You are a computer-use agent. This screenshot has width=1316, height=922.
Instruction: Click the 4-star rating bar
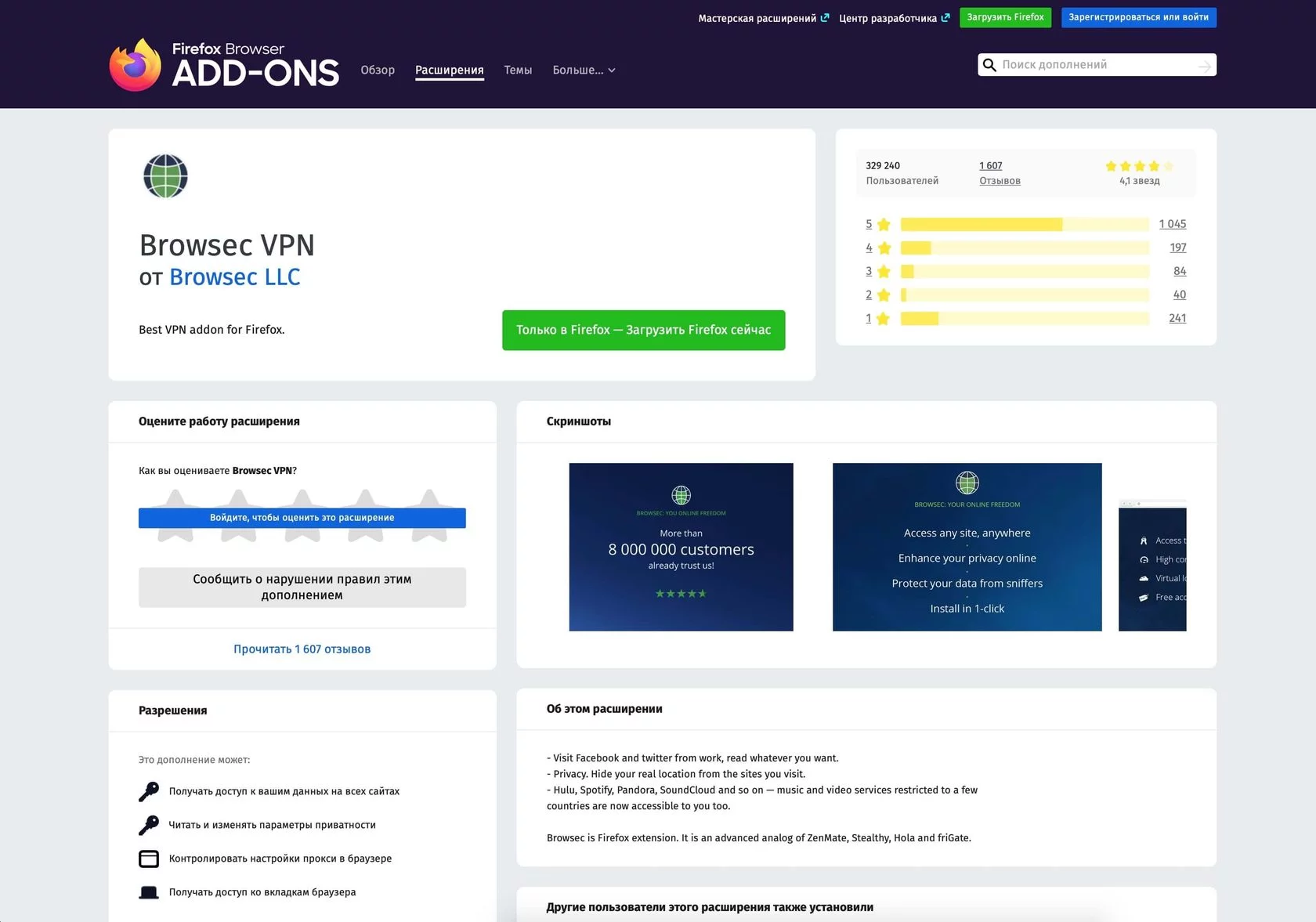(1025, 248)
